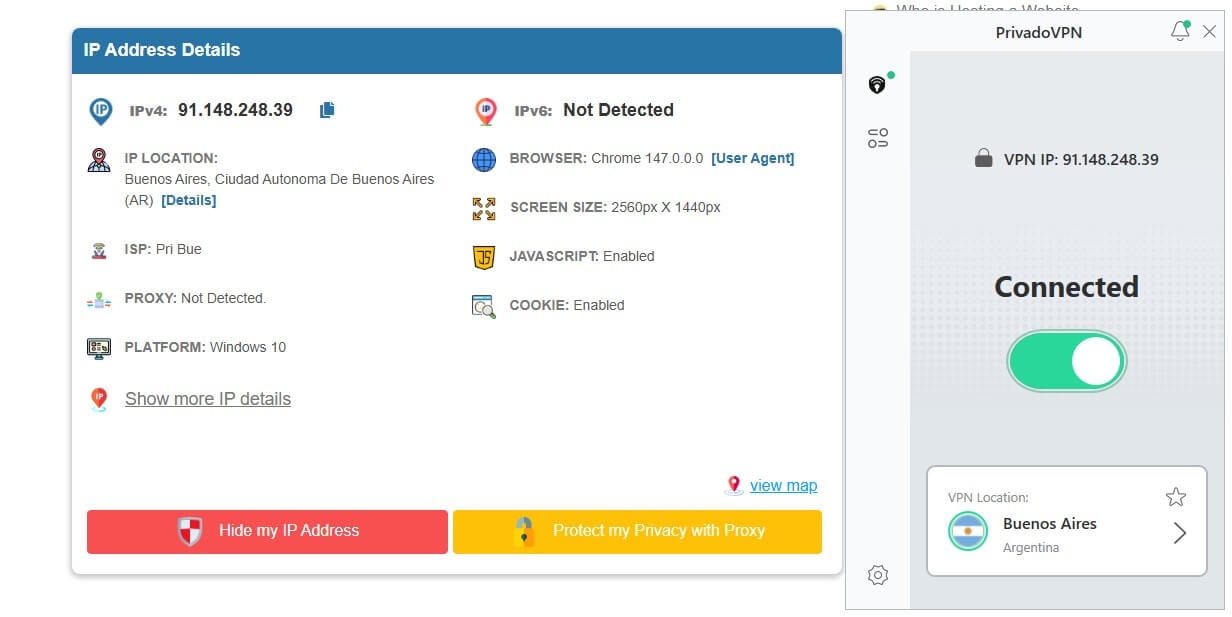Click the IPv6 Not Detected text
Viewport: 1232px width, 617px height.
pos(618,110)
